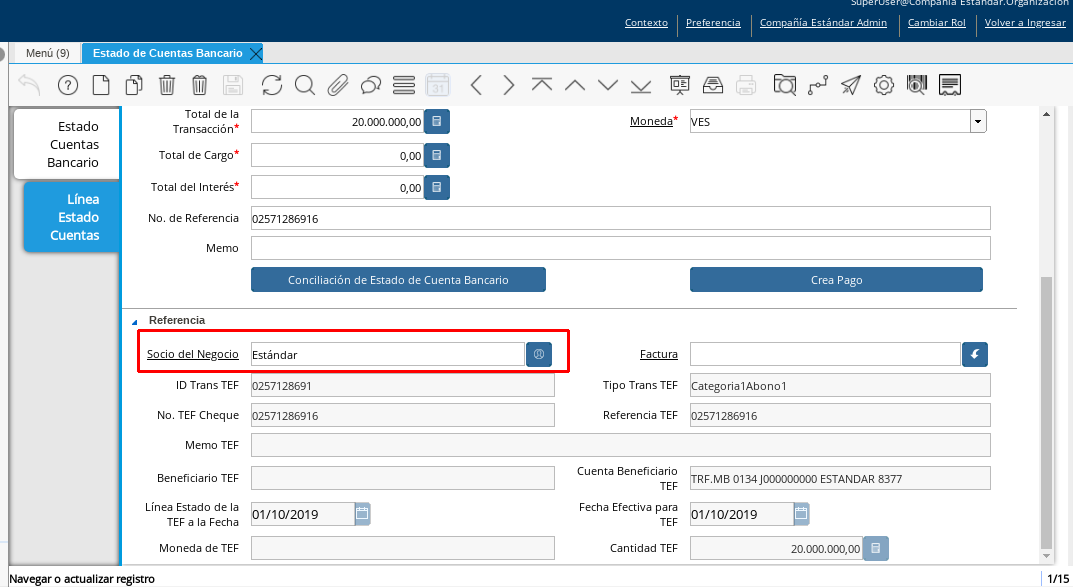Image resolution: width=1073 pixels, height=587 pixels.
Task: Open Socio del Negocio lookup button
Action: 539,354
